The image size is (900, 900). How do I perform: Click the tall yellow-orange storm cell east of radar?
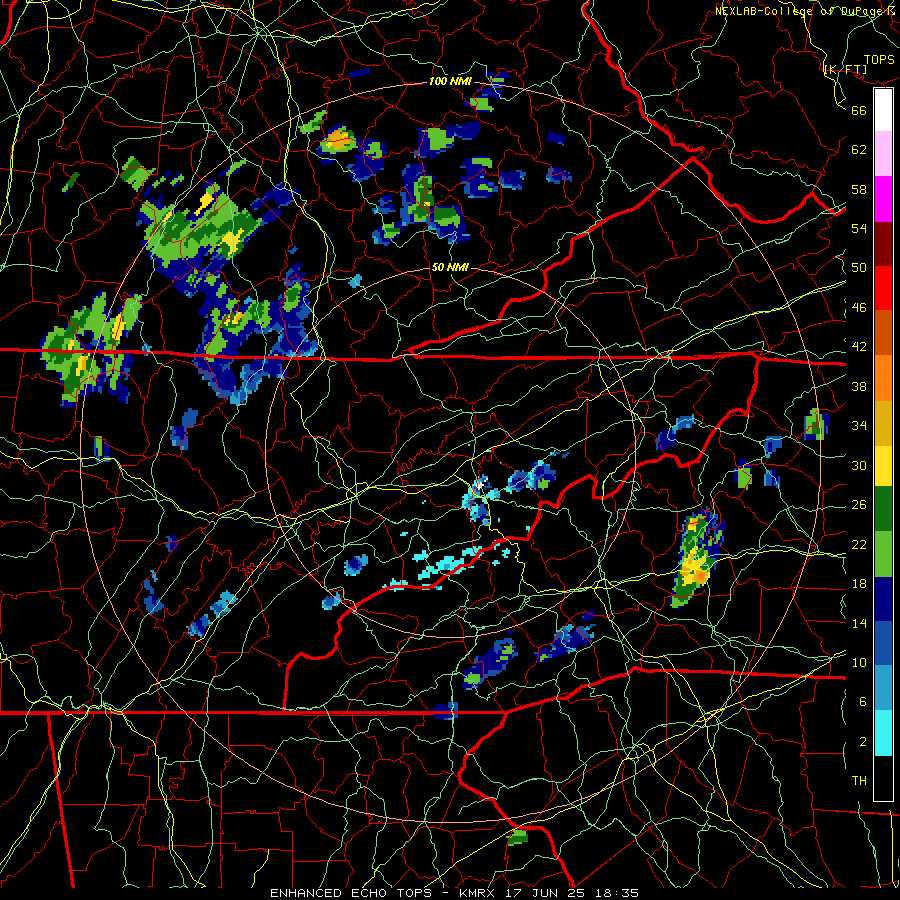(x=696, y=560)
